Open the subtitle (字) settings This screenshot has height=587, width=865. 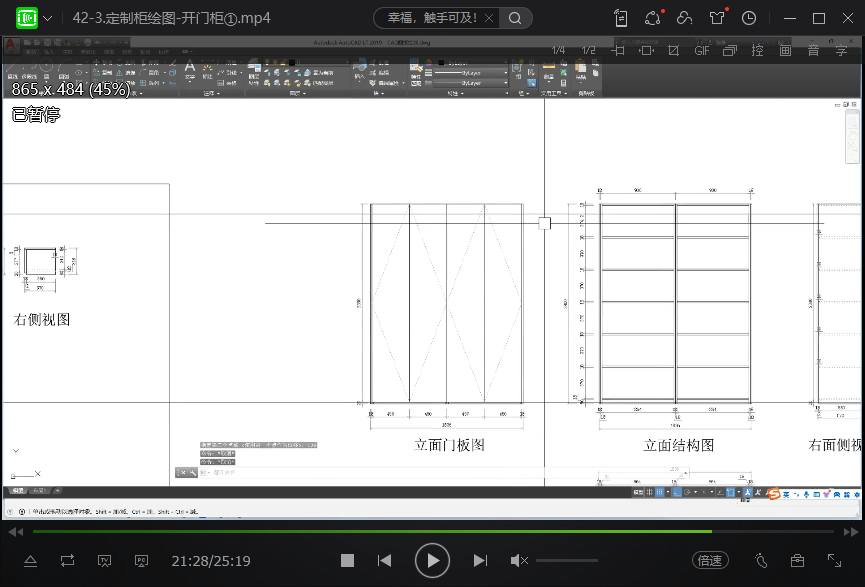841,50
